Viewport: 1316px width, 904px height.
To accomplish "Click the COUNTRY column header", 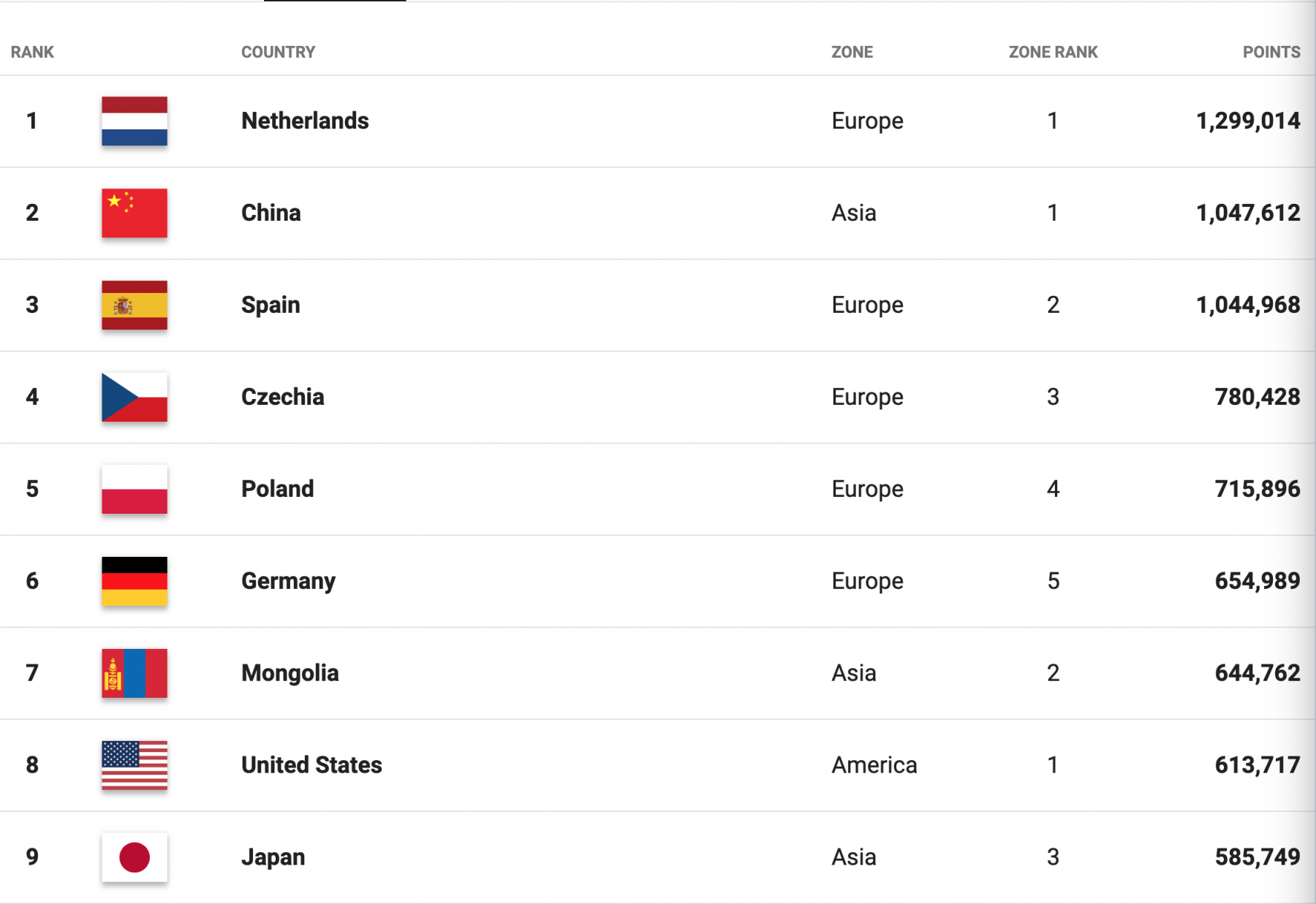I will 279,52.
